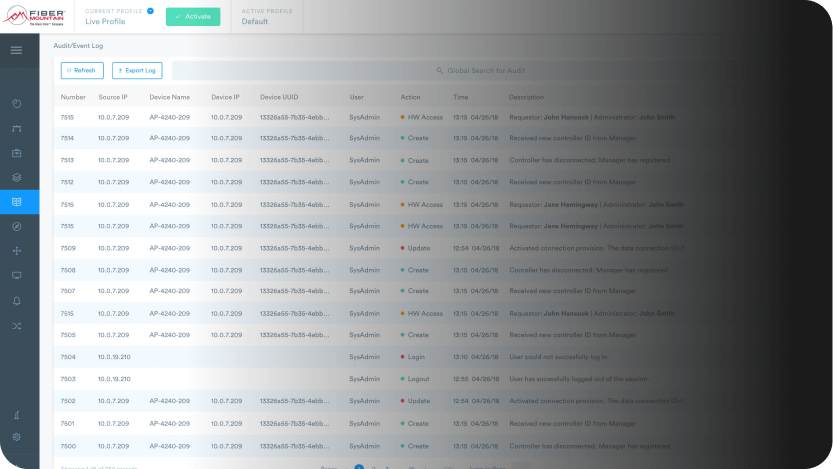Screen dimensions: 833x469
Task: Open the hamburger navigation menu
Action: [16, 50]
